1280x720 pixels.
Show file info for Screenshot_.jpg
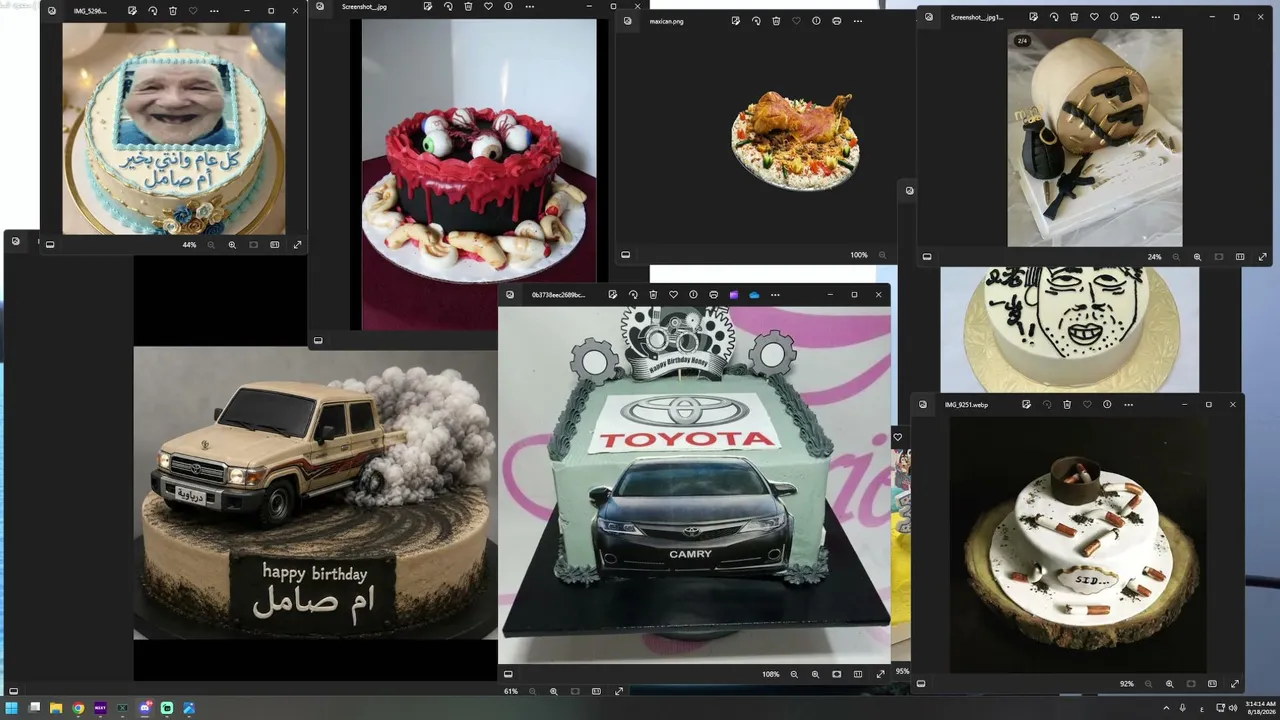pyautogui.click(x=508, y=7)
